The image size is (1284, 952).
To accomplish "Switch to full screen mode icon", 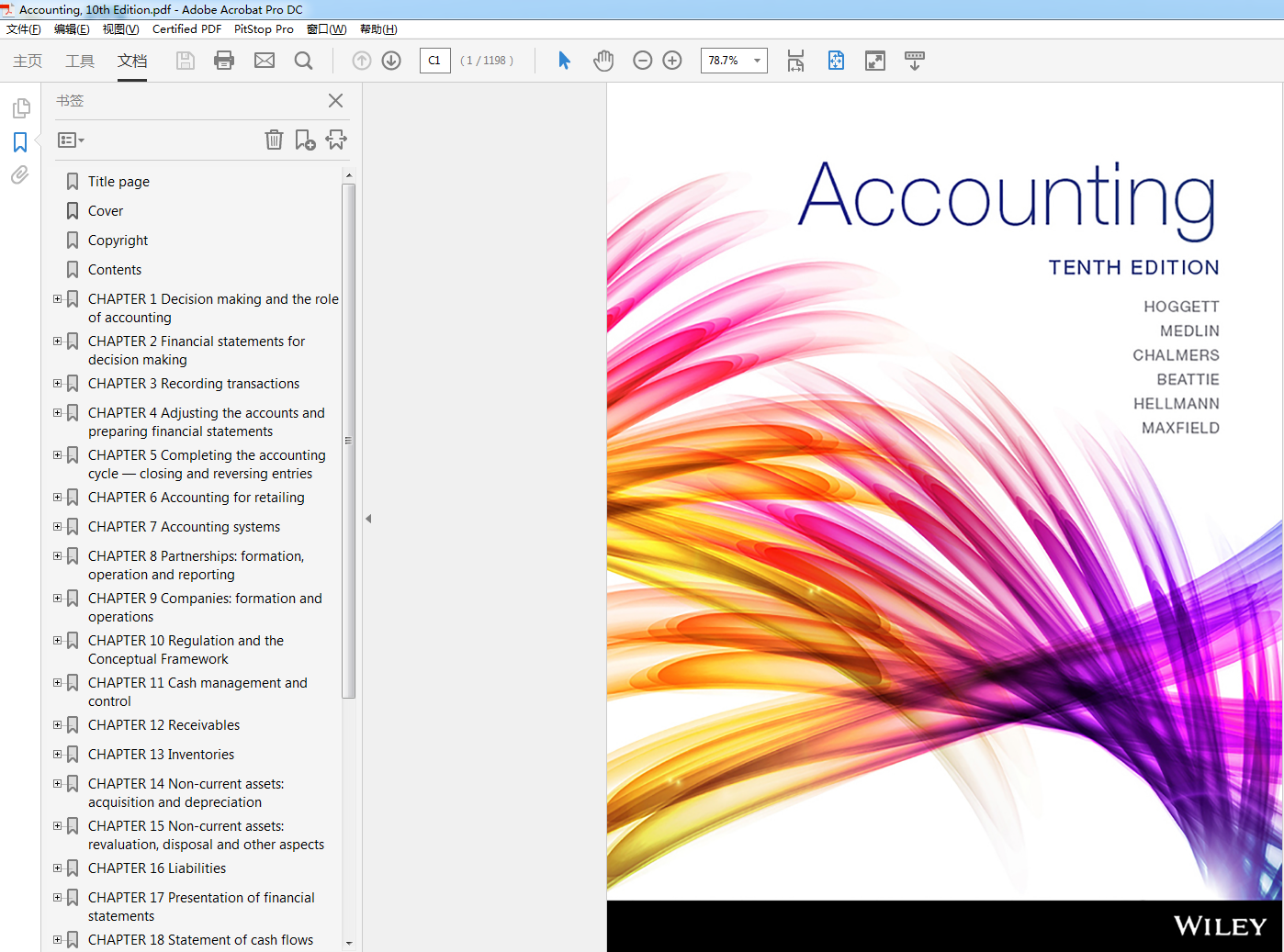I will (x=875, y=61).
